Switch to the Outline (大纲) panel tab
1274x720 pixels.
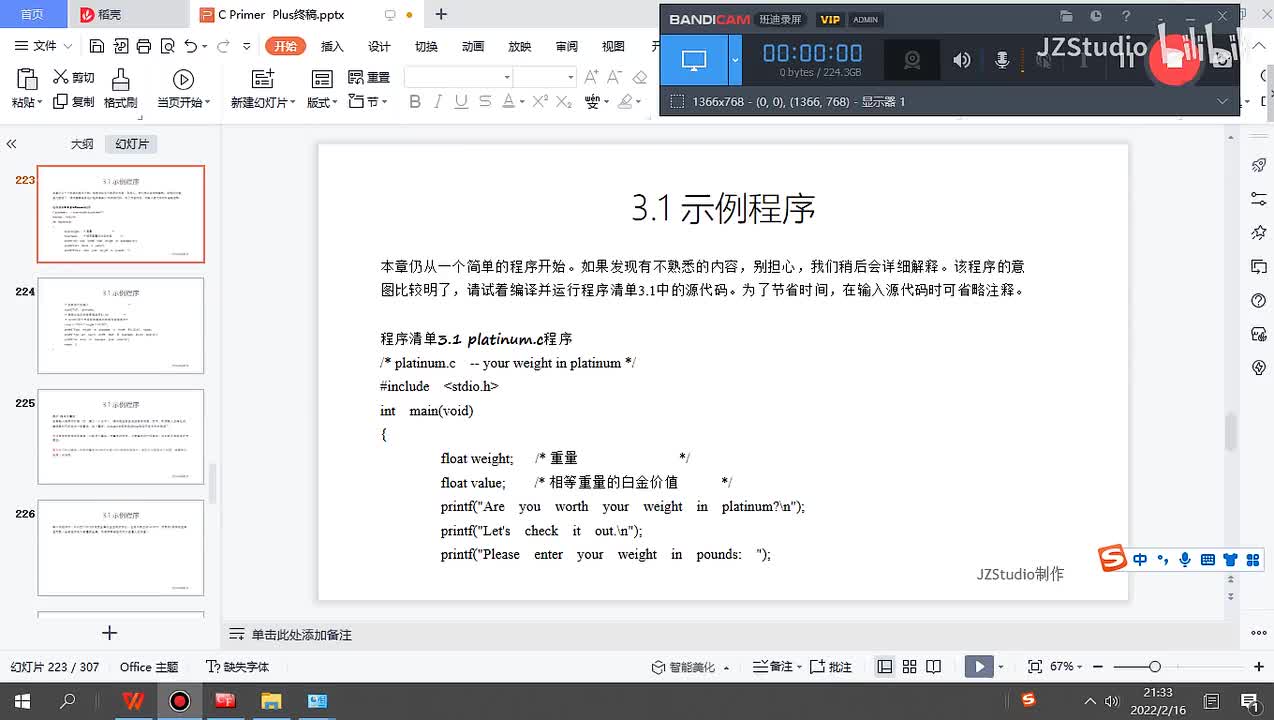pos(82,144)
